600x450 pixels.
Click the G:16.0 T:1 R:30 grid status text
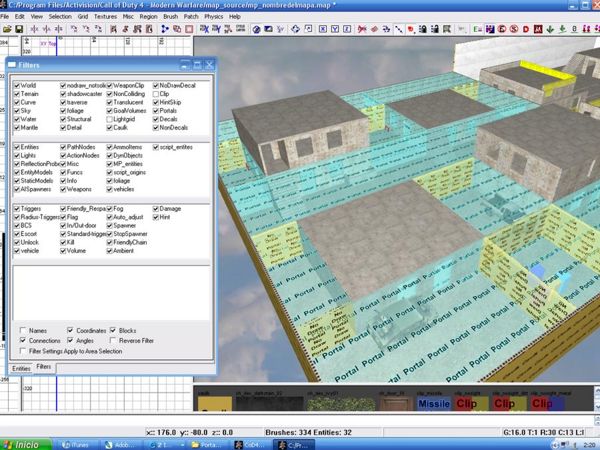pos(543,432)
